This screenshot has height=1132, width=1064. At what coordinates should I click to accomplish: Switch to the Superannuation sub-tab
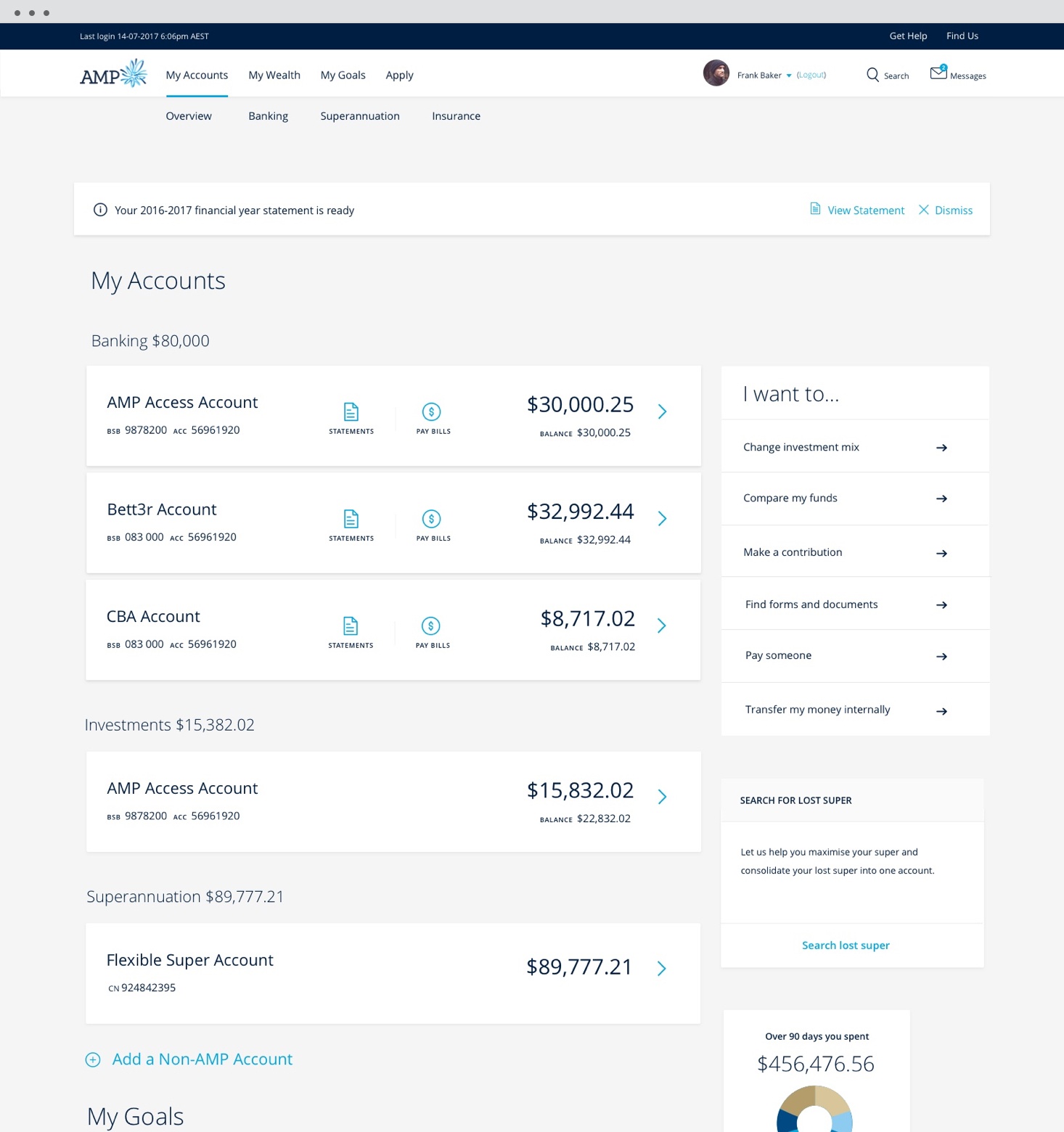(360, 115)
